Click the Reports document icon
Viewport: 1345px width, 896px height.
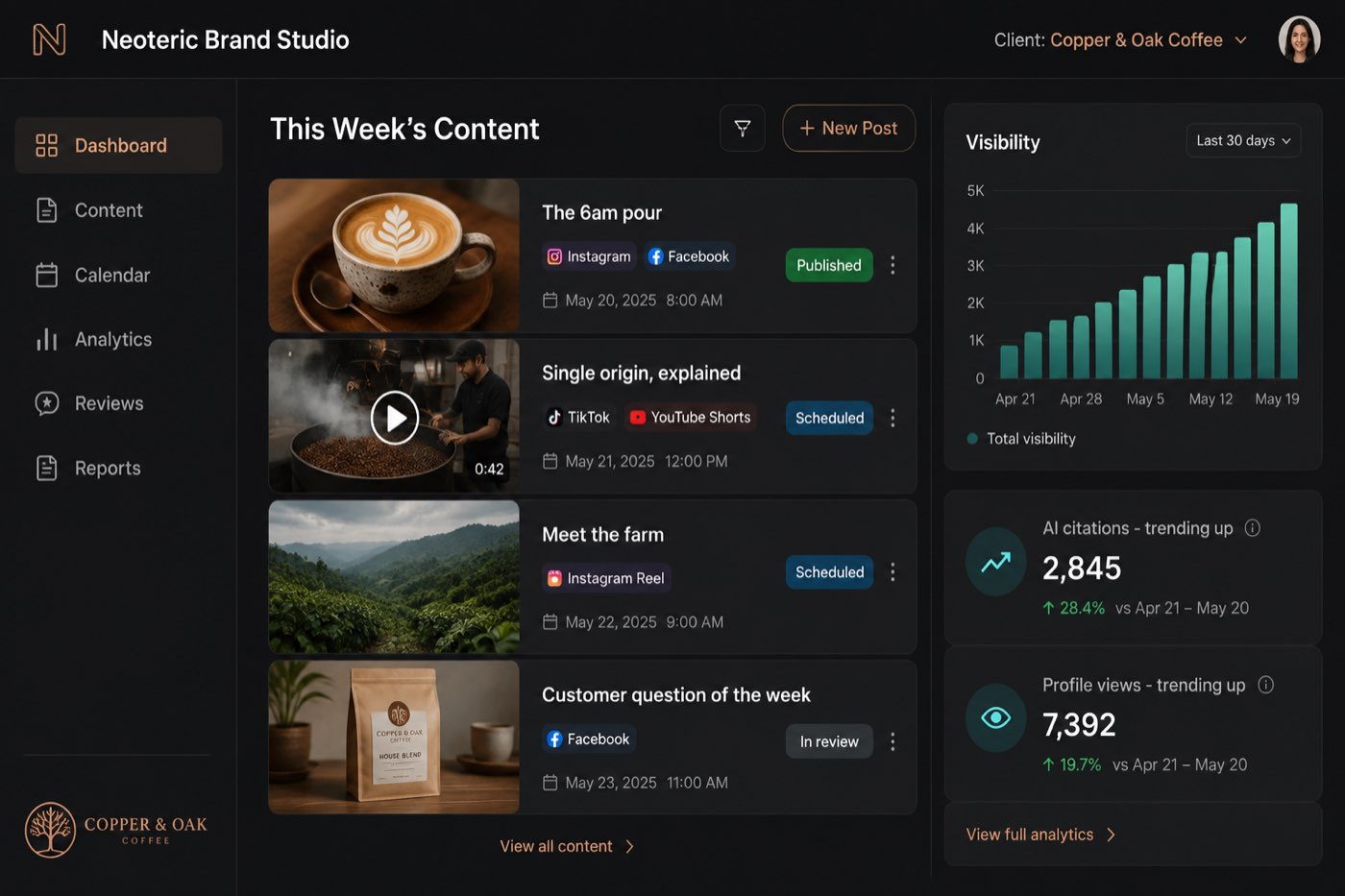[46, 468]
